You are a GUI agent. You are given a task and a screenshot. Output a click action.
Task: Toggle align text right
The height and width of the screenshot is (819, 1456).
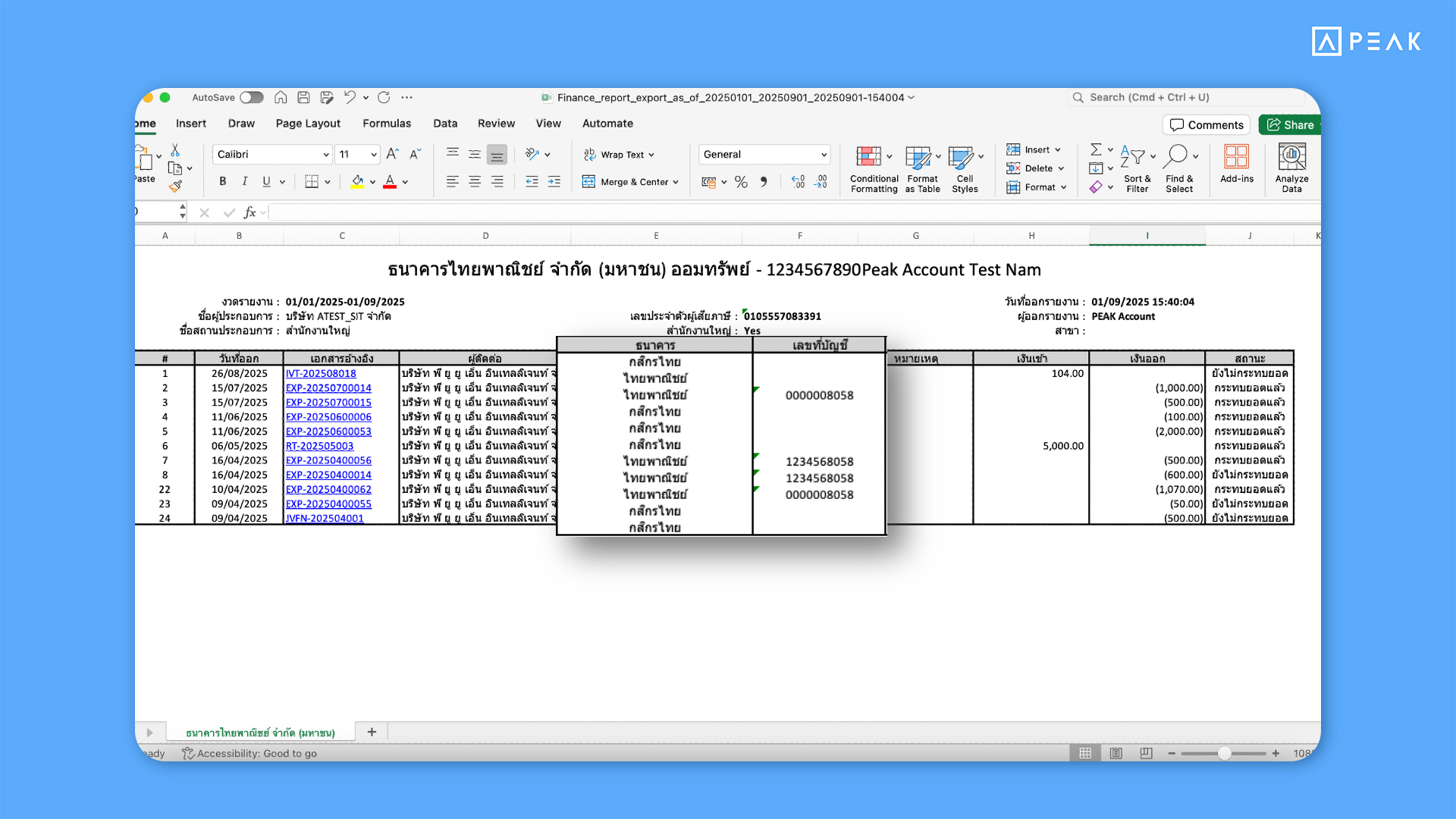pos(497,181)
